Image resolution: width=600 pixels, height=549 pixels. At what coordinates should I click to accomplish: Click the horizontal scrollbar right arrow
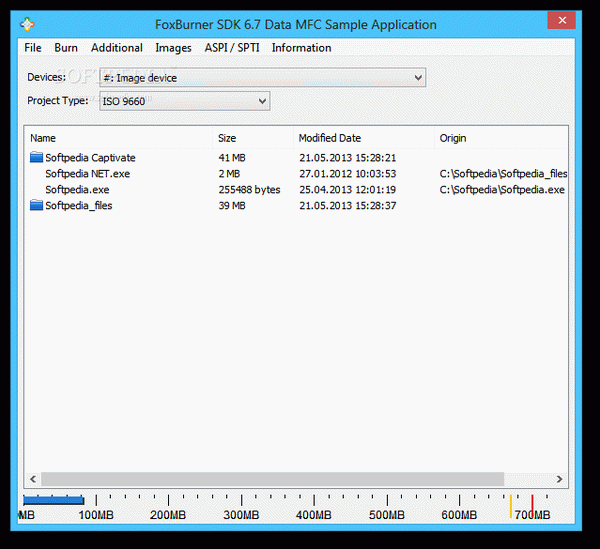559,479
